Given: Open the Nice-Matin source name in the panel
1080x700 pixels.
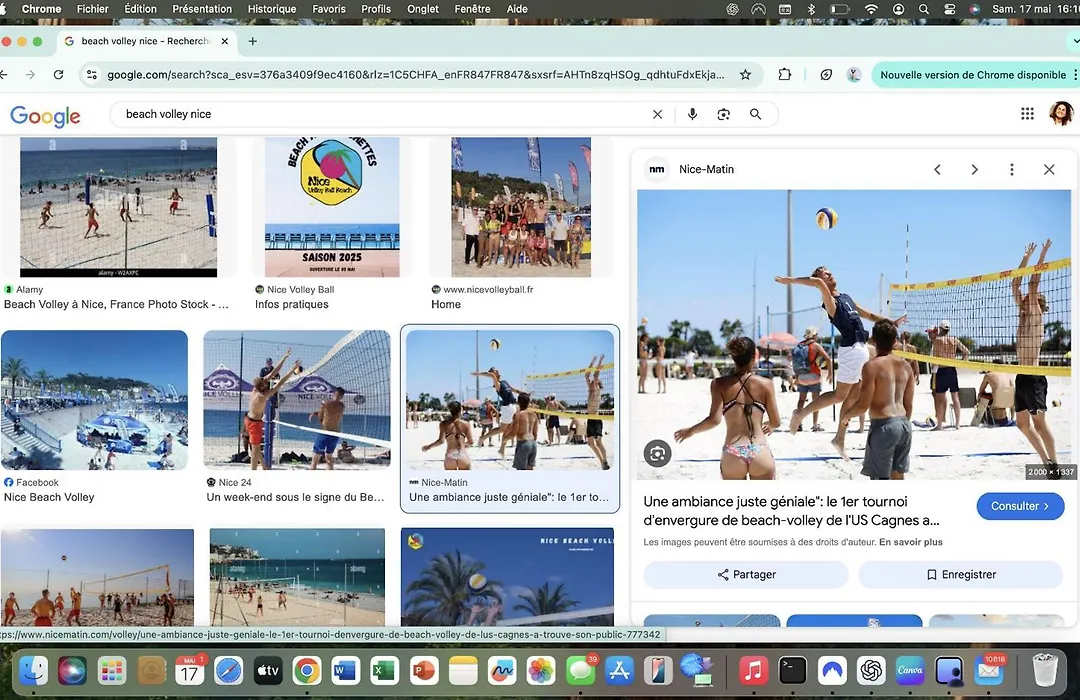Looking at the screenshot, I should 706,169.
